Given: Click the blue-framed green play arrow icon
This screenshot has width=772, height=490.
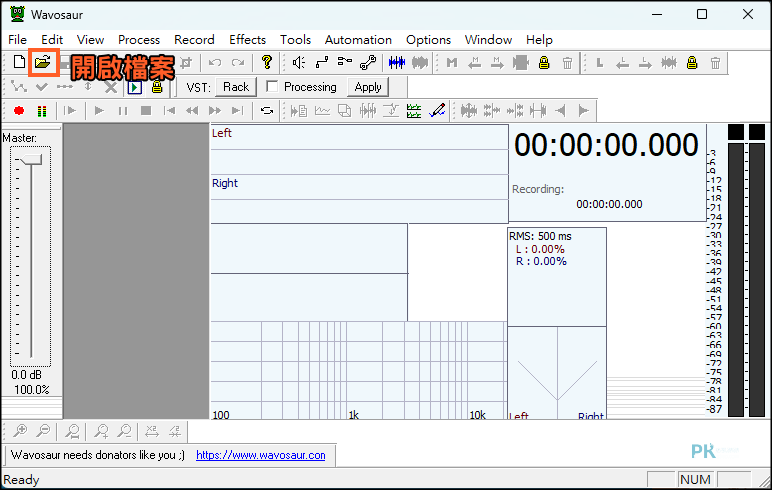Looking at the screenshot, I should [x=134, y=87].
